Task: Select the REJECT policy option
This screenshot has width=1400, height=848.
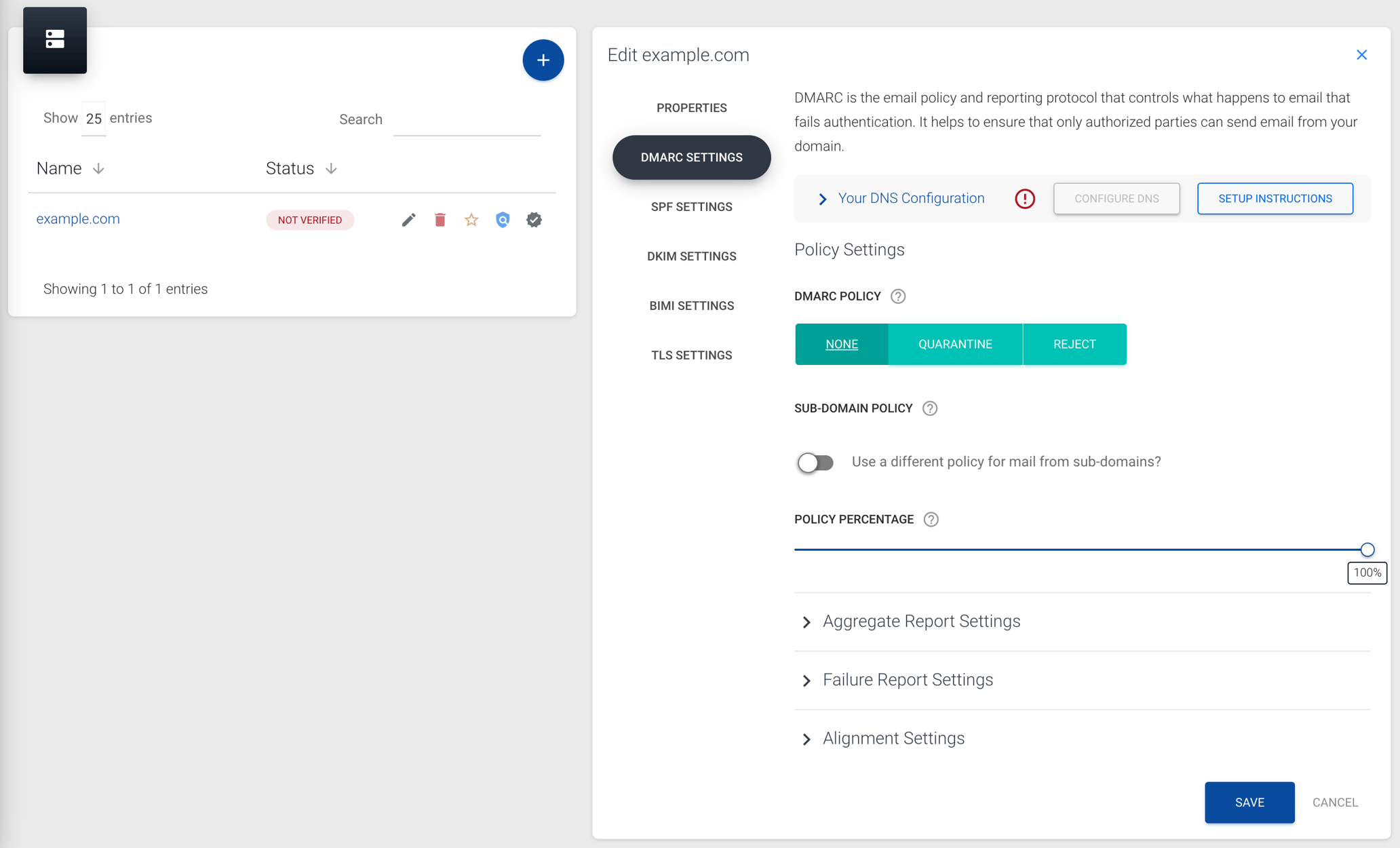Action: click(1074, 344)
